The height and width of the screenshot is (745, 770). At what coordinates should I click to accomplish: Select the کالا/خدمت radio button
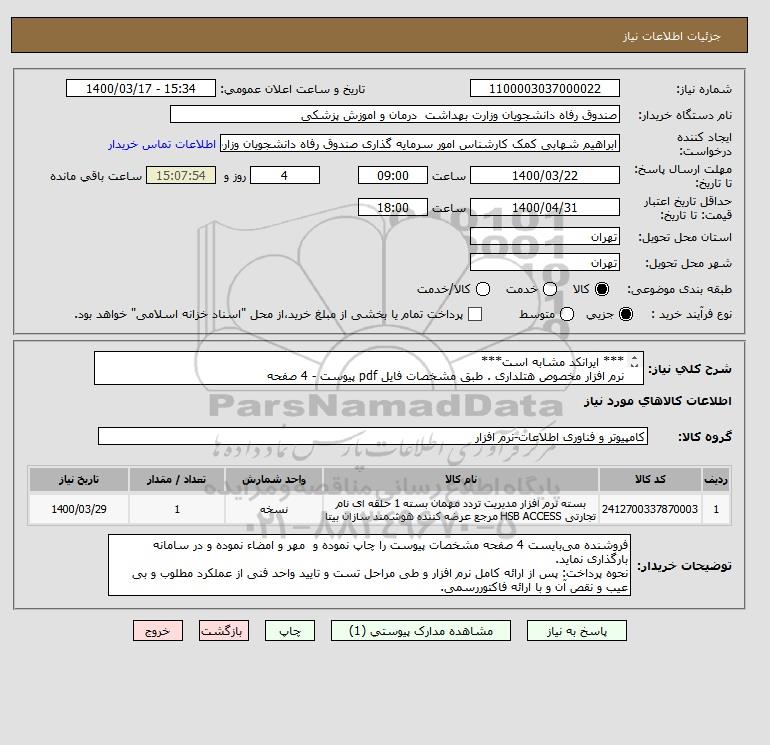click(x=483, y=289)
